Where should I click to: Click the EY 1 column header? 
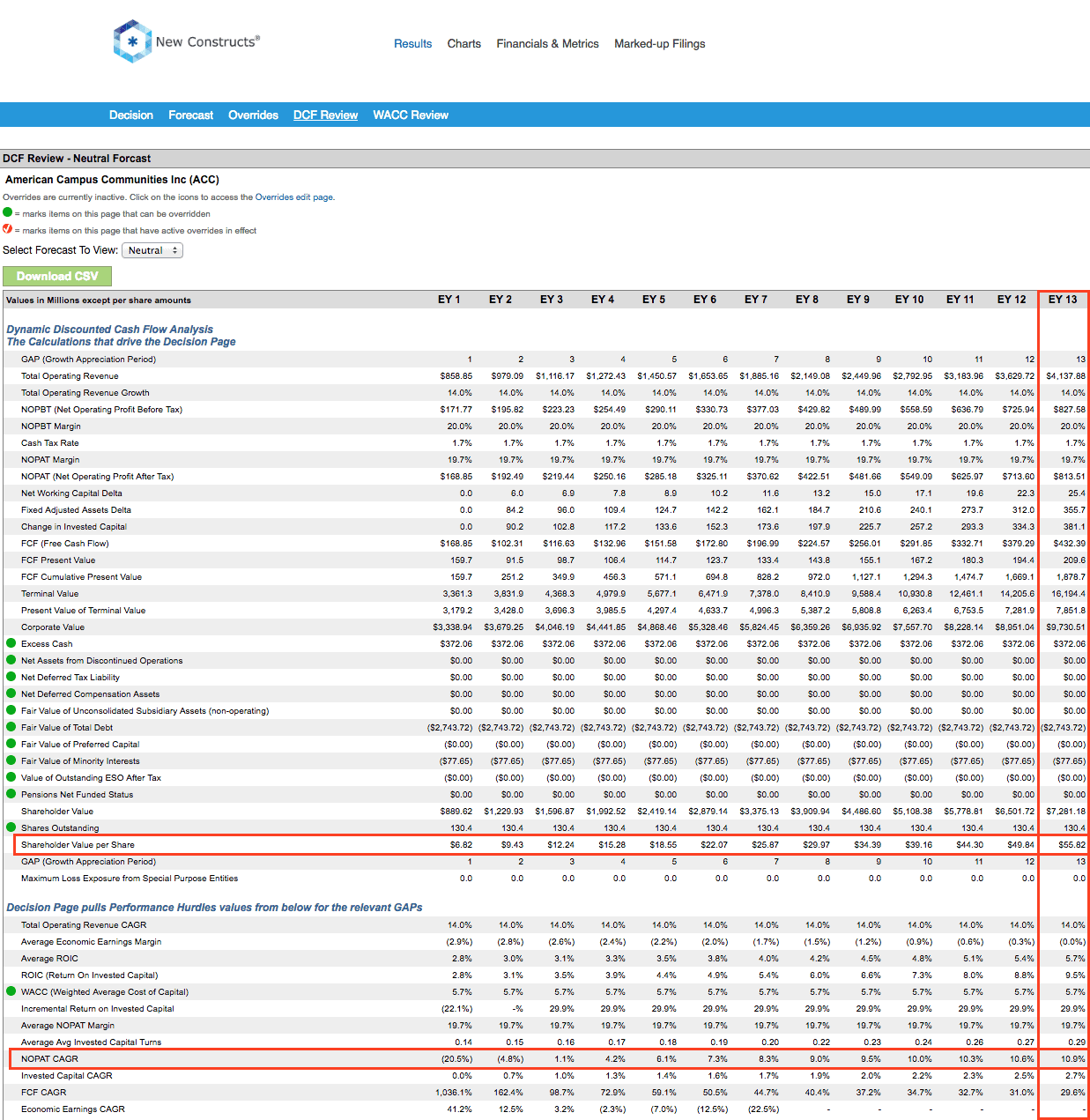pyautogui.click(x=449, y=300)
